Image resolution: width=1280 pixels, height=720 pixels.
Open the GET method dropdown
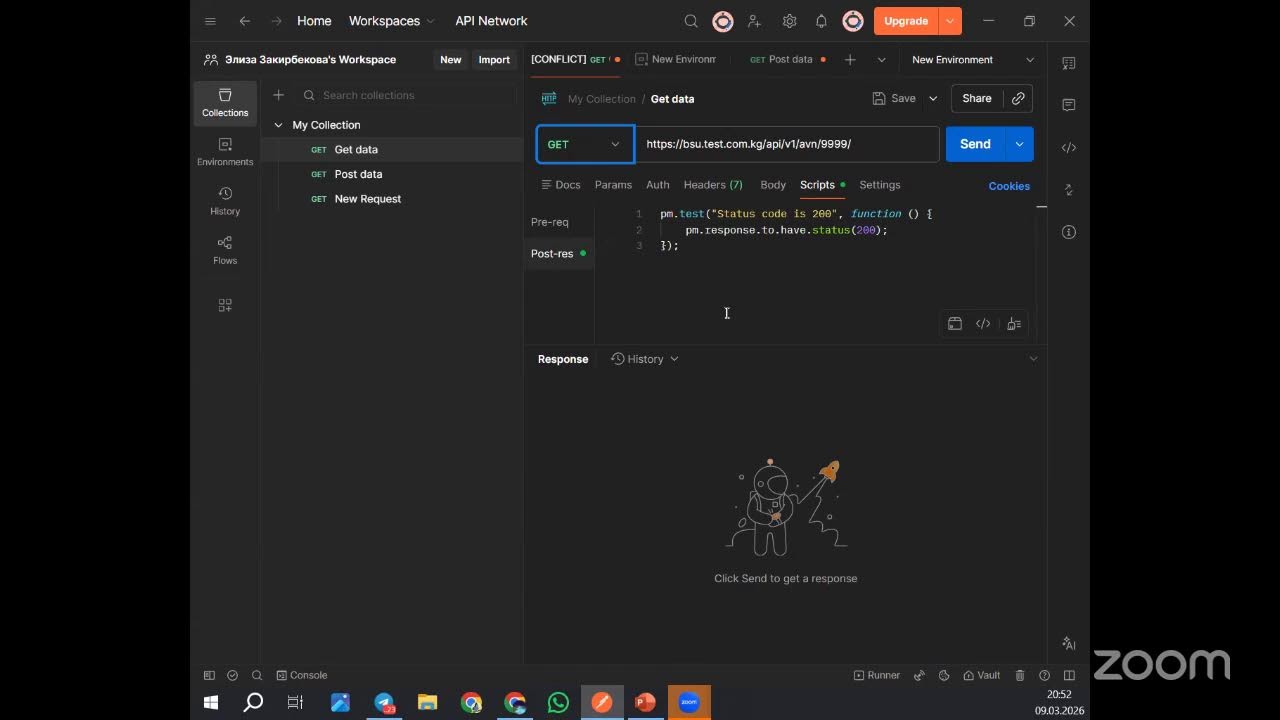pyautogui.click(x=585, y=144)
